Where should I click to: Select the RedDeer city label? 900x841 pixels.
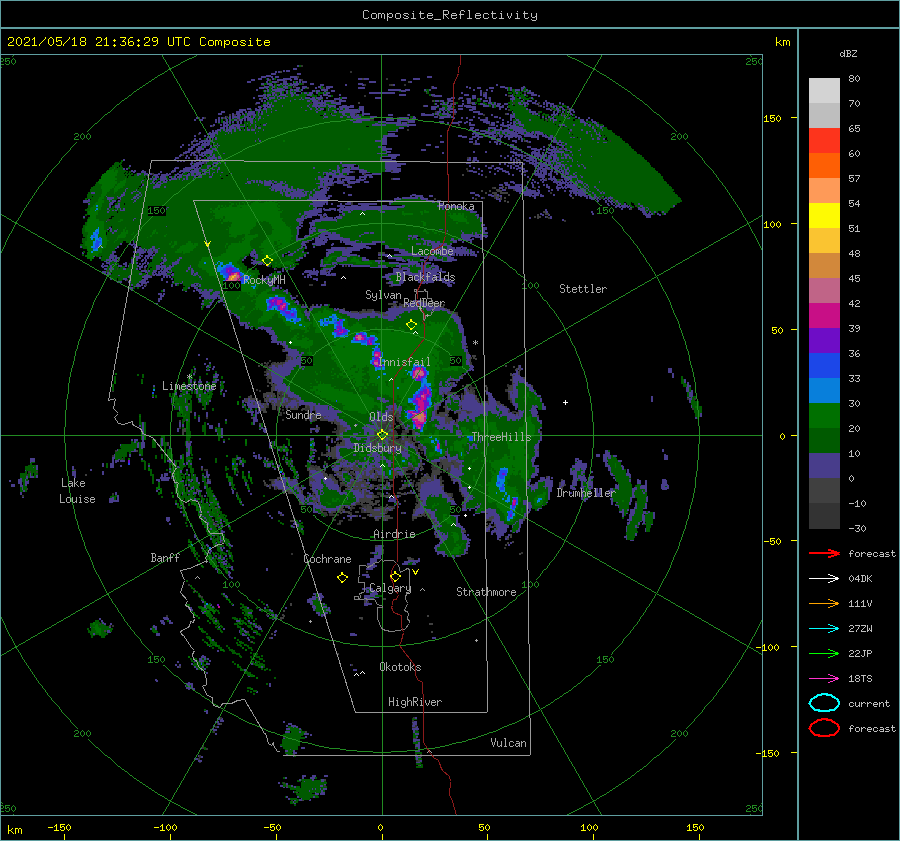pyautogui.click(x=424, y=303)
